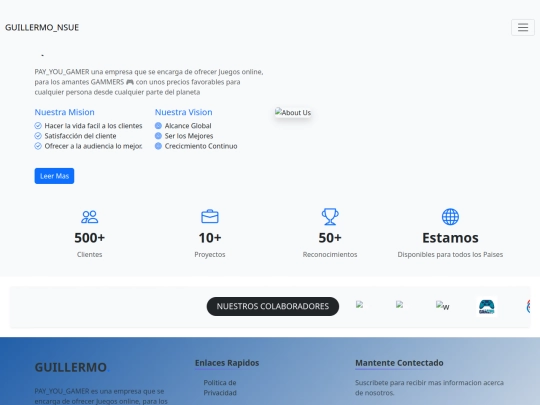Click bullet icon beside Ser los Mejores
Screen dimensions: 540x405
[158, 136]
